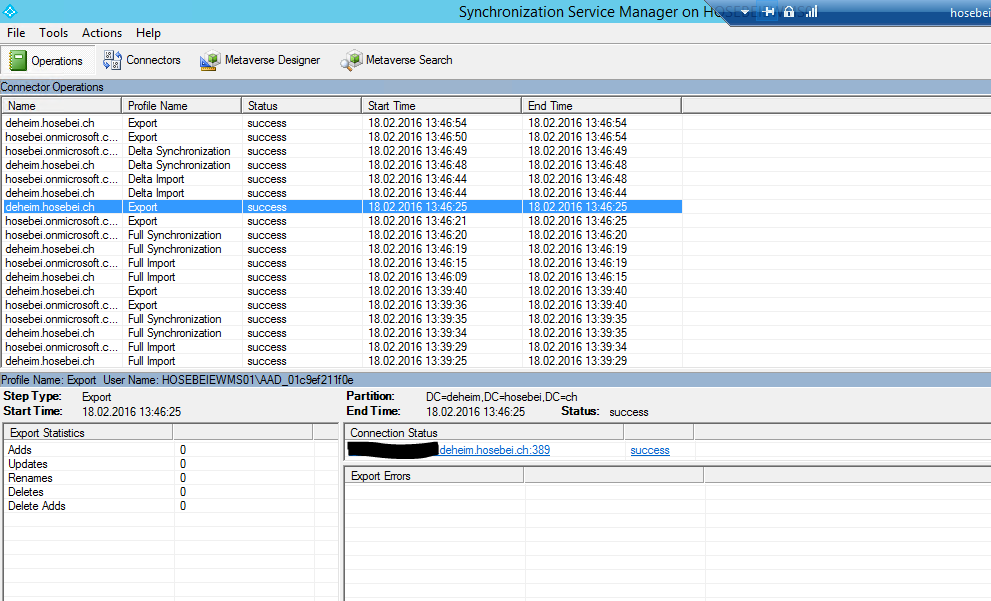Select the Full Import row starting at 13:39:25
This screenshot has width=991, height=601.
(x=342, y=361)
